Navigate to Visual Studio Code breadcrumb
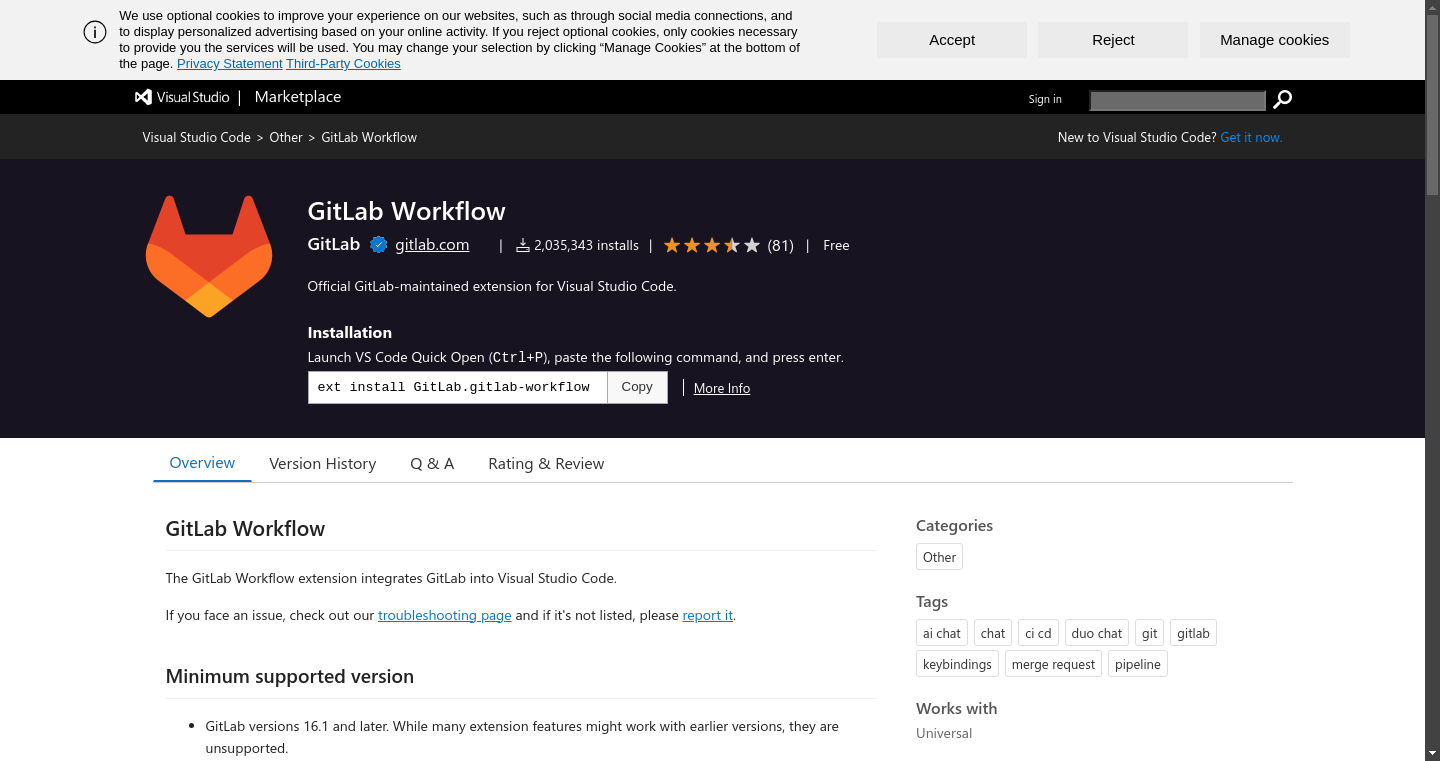Screen dimensions: 1440x761 (197, 137)
